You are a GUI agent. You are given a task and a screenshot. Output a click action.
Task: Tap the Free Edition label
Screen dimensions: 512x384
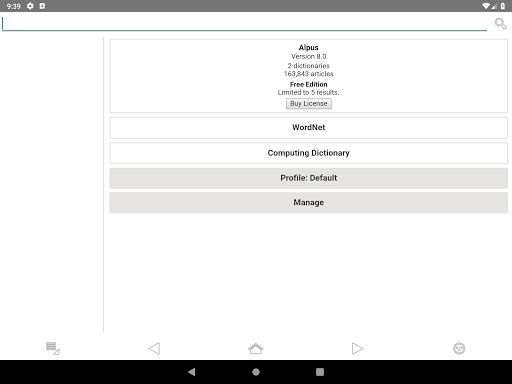pyautogui.click(x=309, y=84)
